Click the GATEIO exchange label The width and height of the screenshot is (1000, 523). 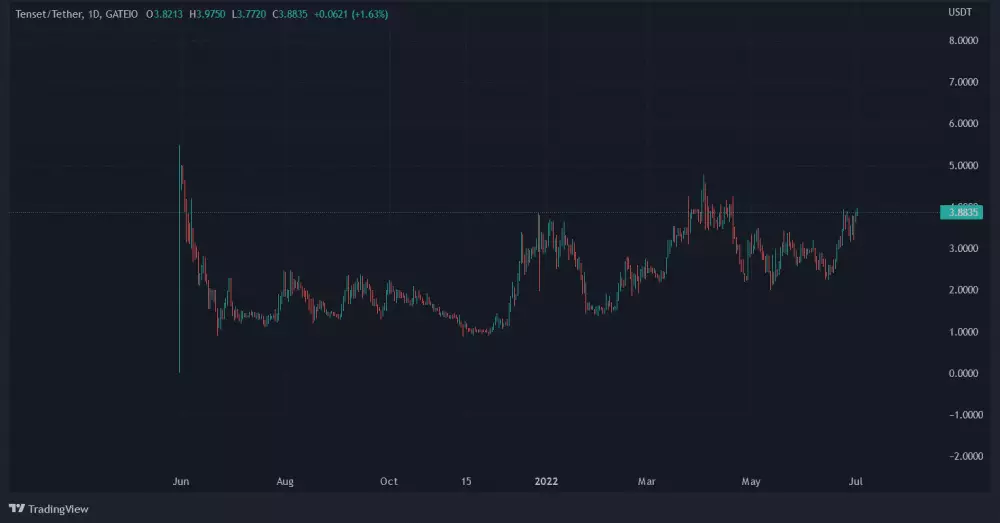[x=122, y=14]
